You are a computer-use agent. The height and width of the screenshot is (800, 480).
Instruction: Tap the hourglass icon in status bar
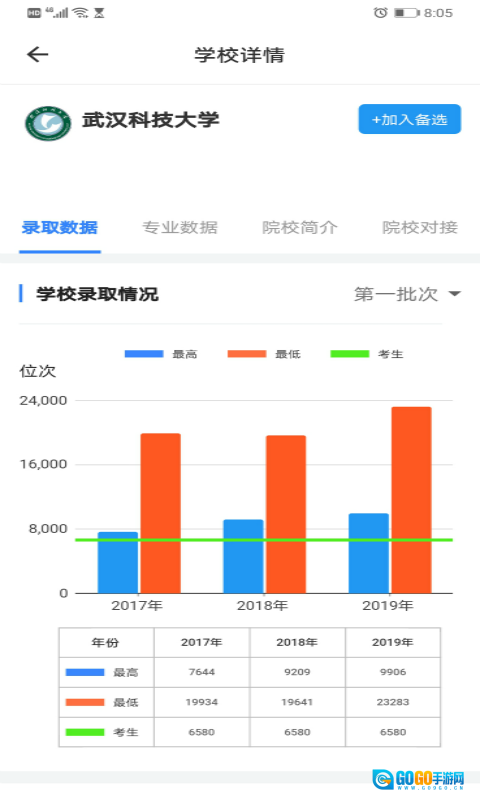[x=99, y=13]
